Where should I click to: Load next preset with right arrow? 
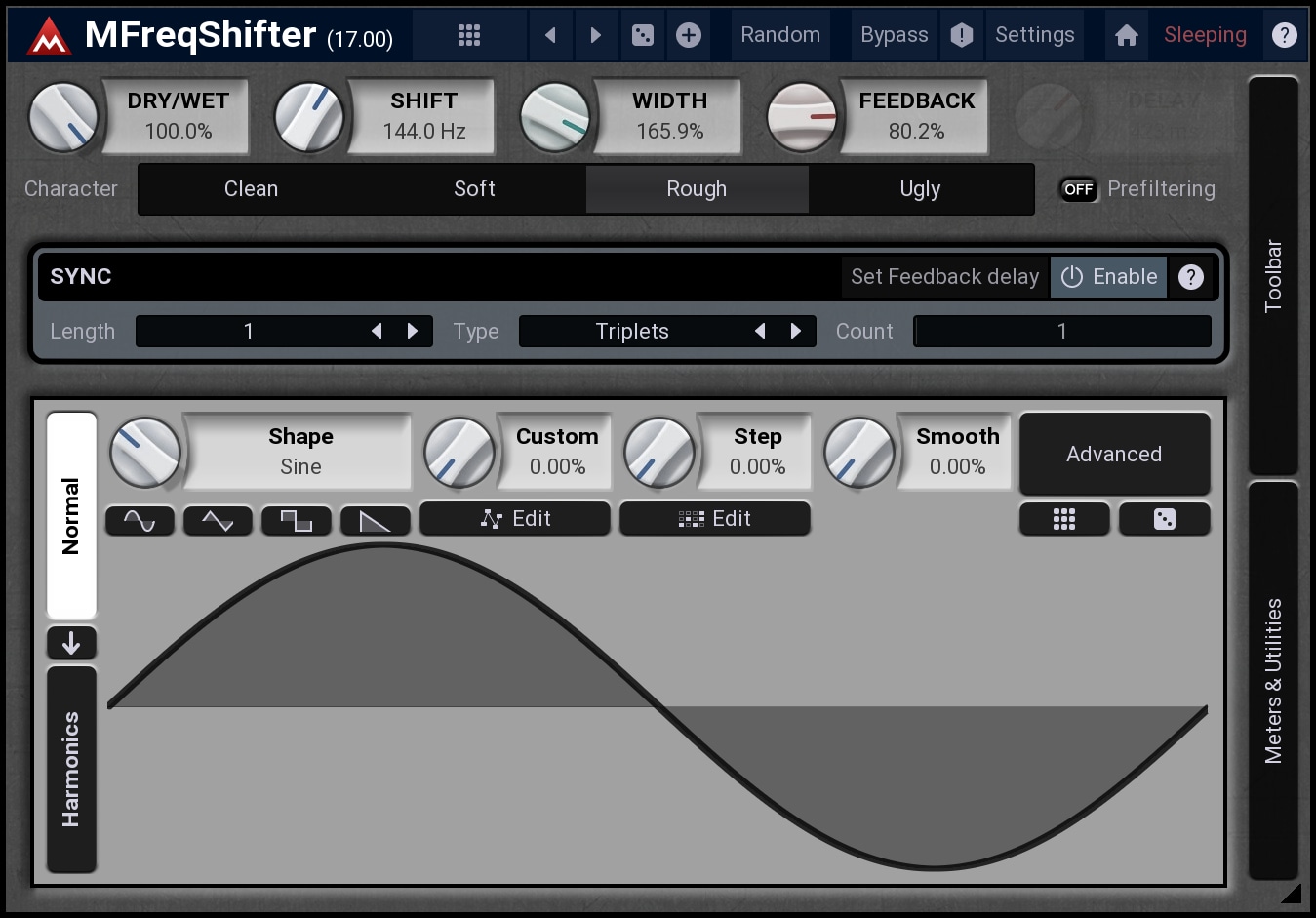tap(596, 36)
